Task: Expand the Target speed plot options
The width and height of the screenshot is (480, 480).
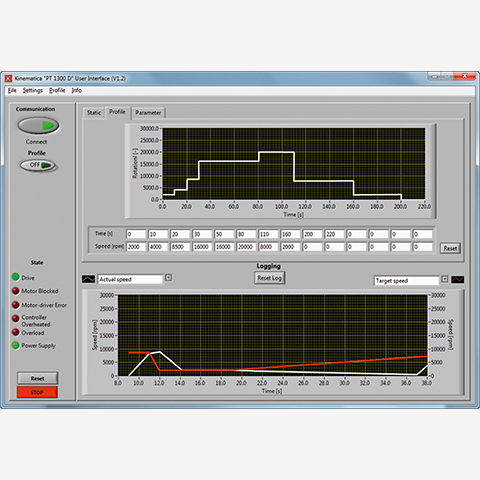Action: (445, 279)
